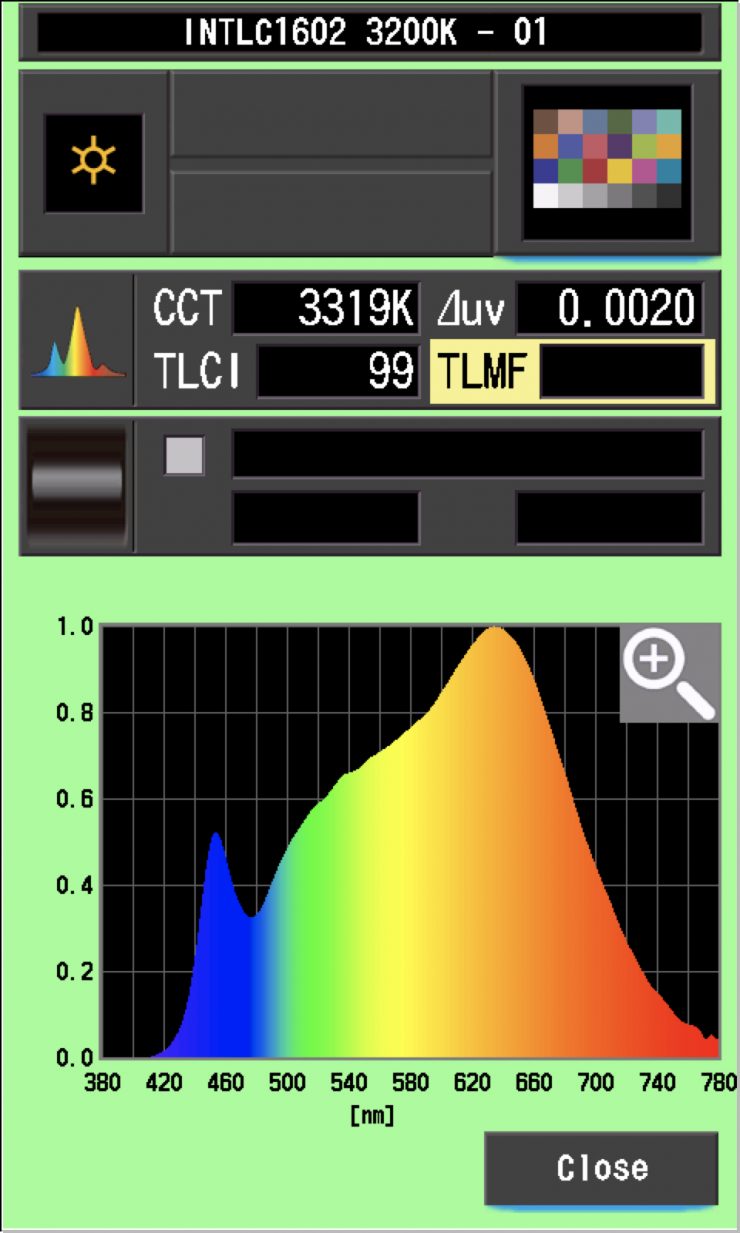Click the Δuv value showing 0.0020
Image resolution: width=740 pixels, height=1233 pixels.
click(609, 309)
